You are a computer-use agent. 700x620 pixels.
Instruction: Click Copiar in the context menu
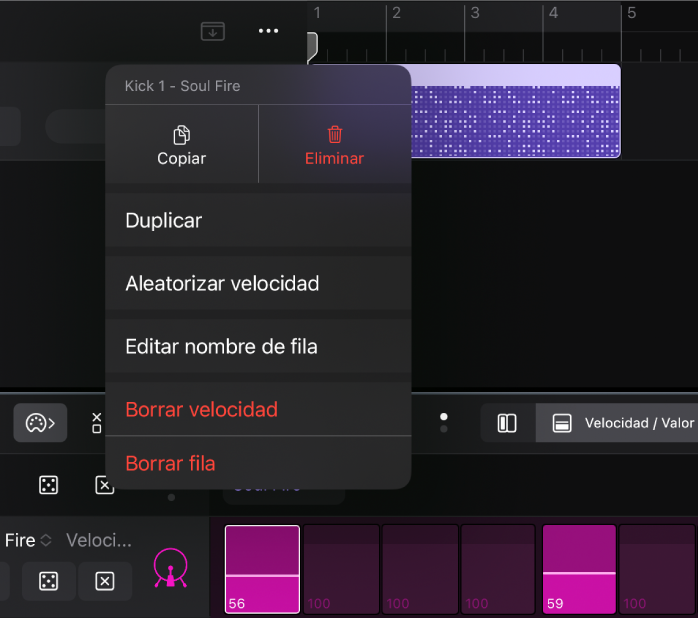(x=182, y=145)
